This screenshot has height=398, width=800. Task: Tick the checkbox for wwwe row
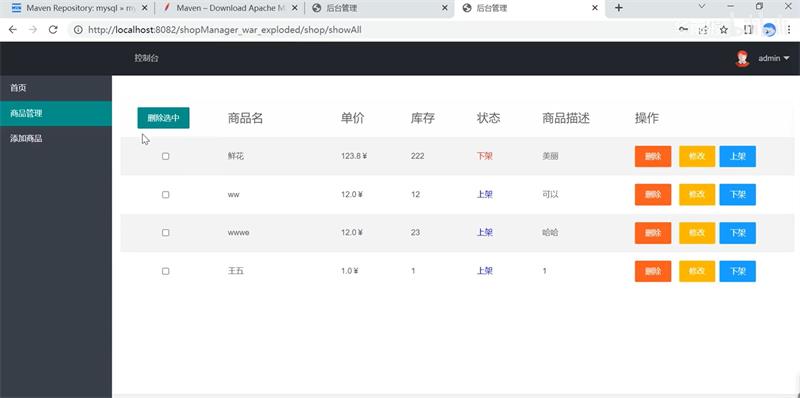point(165,233)
